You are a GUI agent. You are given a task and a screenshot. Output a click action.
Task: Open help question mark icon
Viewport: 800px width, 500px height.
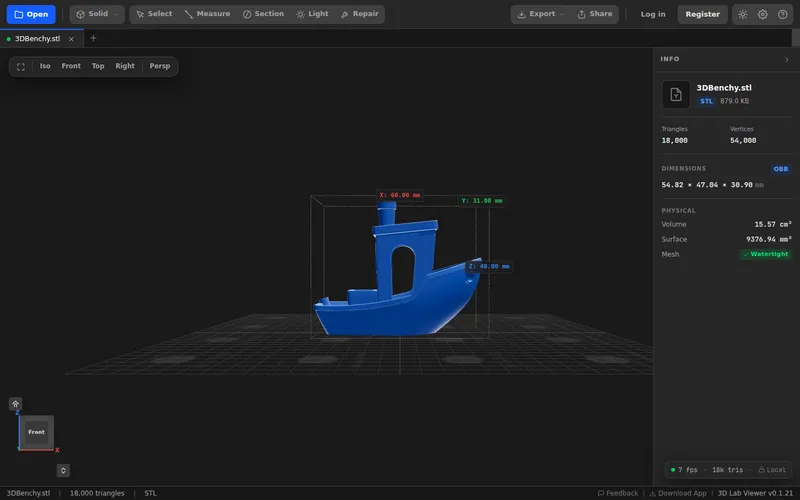coord(783,14)
